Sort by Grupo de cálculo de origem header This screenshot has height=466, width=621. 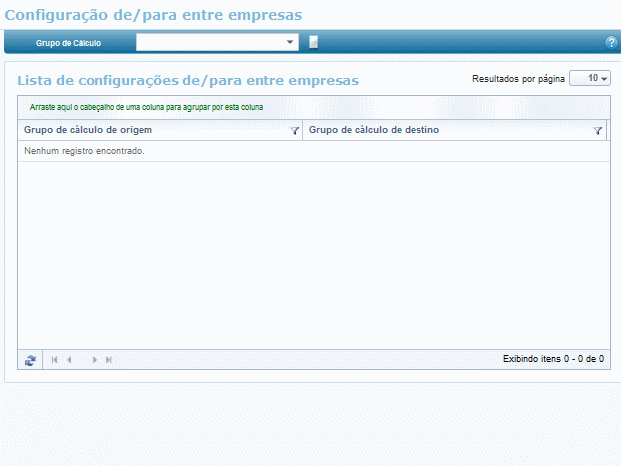click(x=88, y=130)
